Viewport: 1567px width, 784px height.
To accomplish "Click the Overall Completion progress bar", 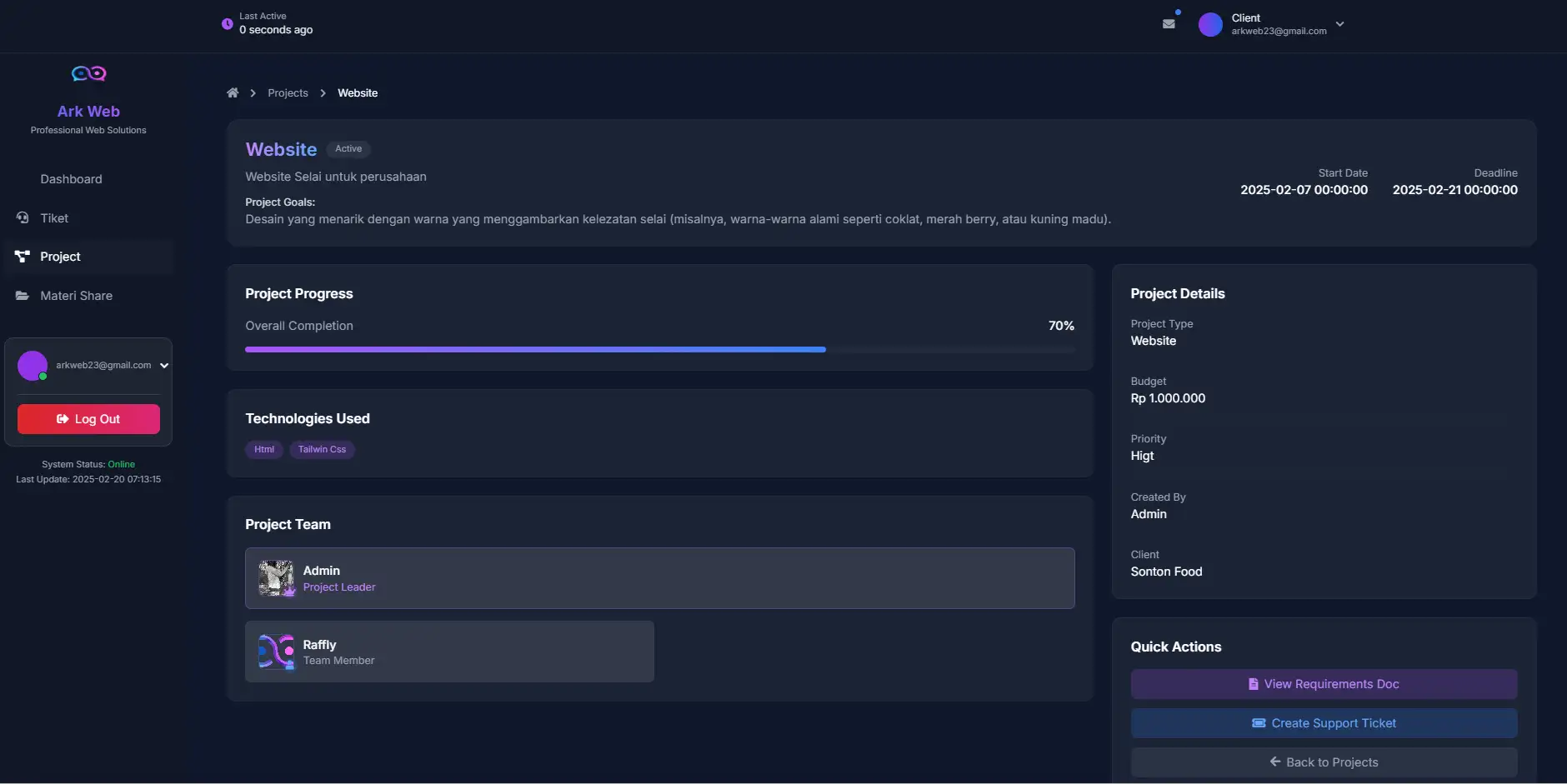I will point(659,349).
